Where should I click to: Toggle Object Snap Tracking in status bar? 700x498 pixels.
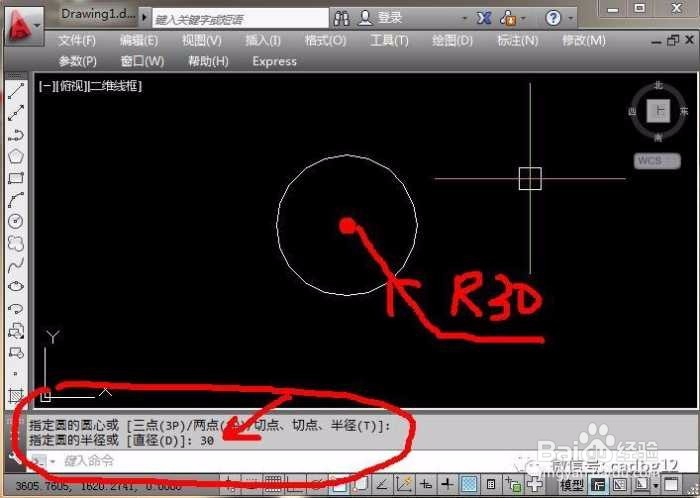tap(382, 484)
